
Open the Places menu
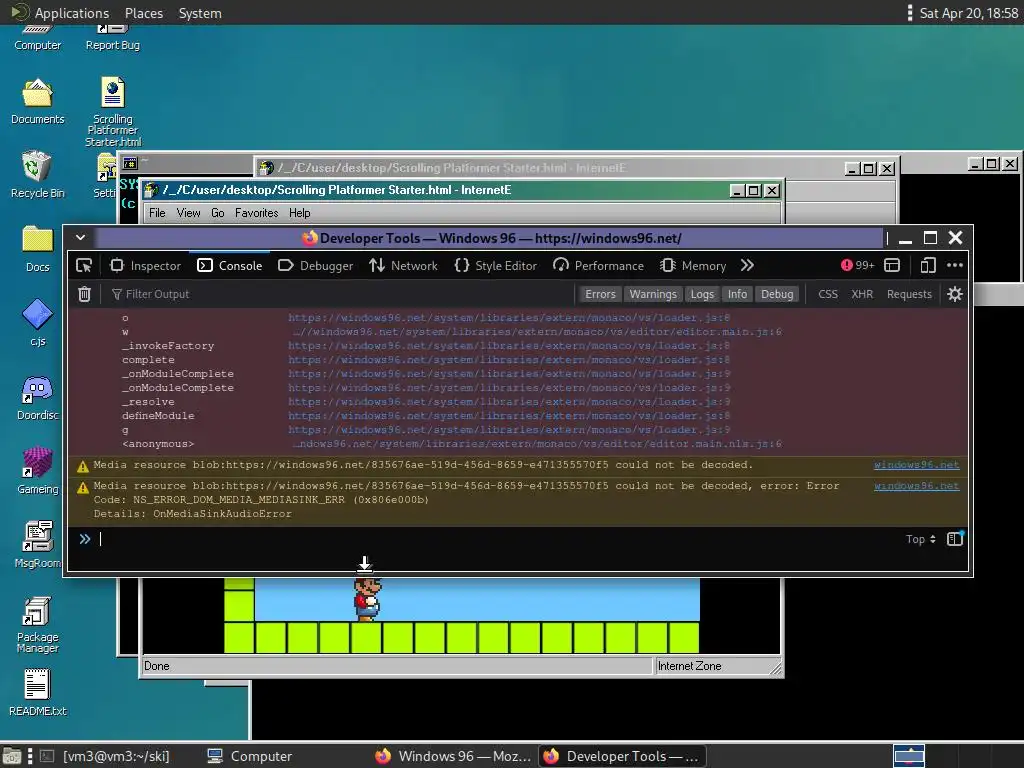click(x=144, y=12)
